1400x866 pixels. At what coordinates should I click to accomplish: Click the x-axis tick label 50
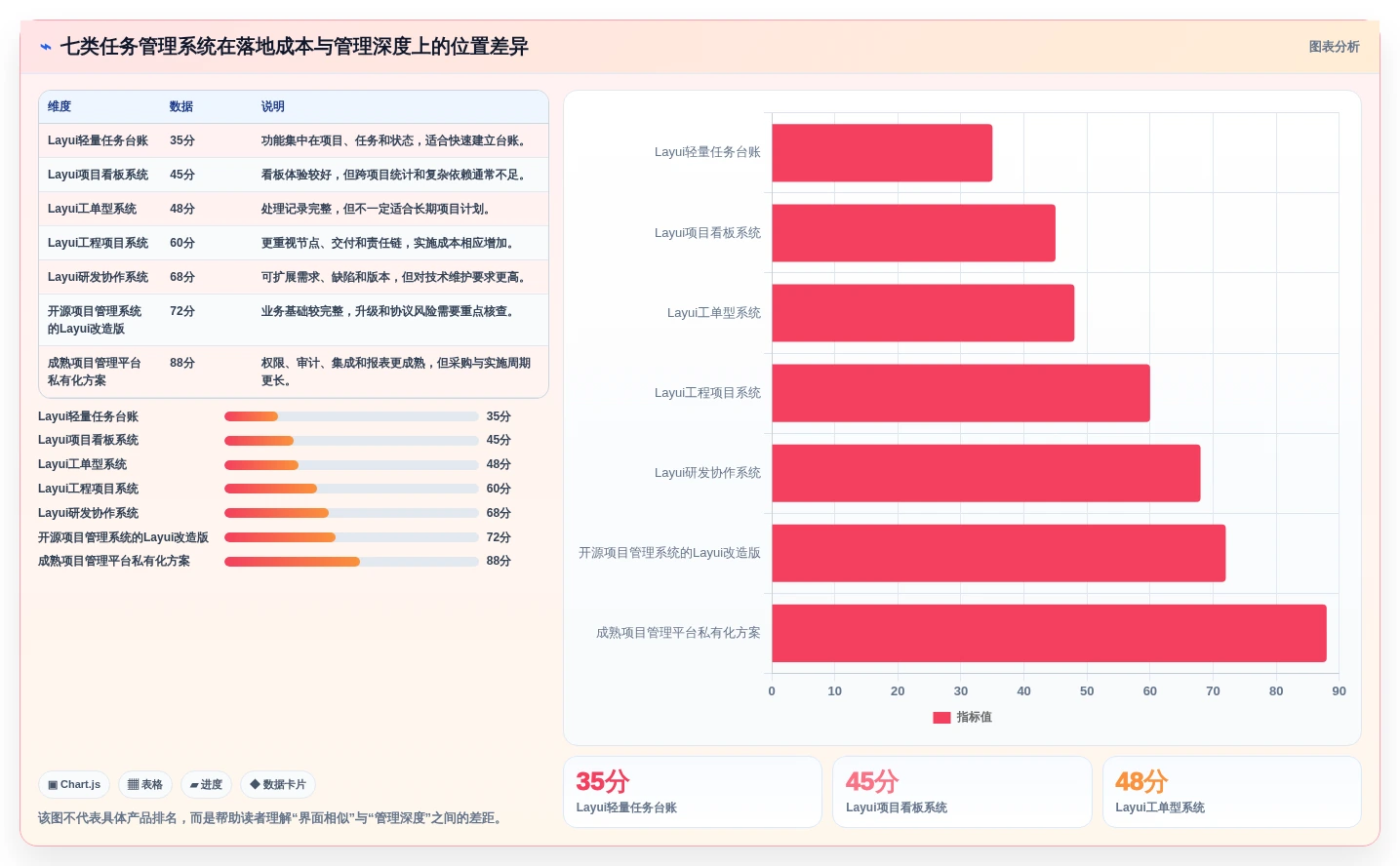click(x=1087, y=691)
